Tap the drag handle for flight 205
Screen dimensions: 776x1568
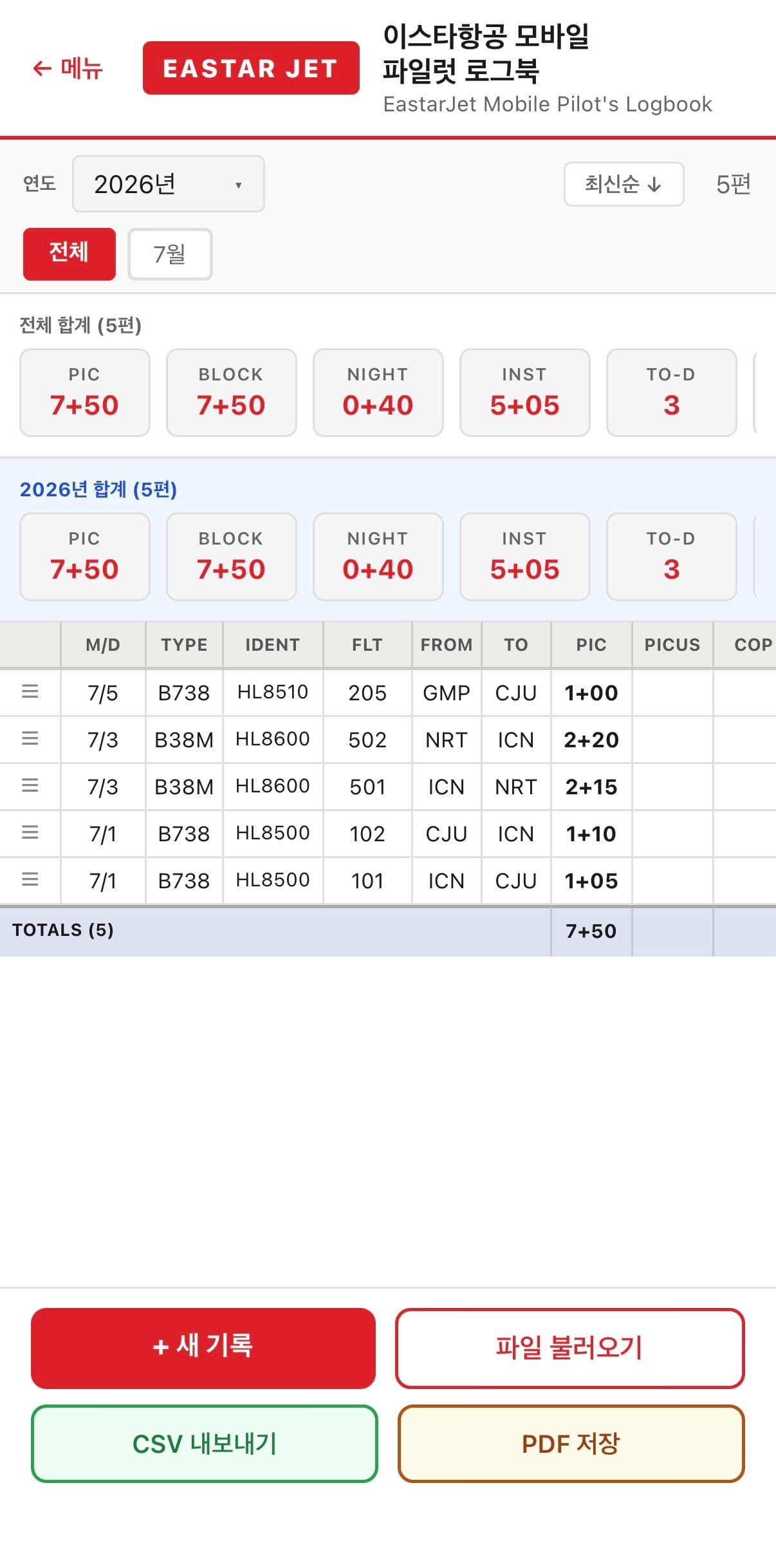pos(30,692)
